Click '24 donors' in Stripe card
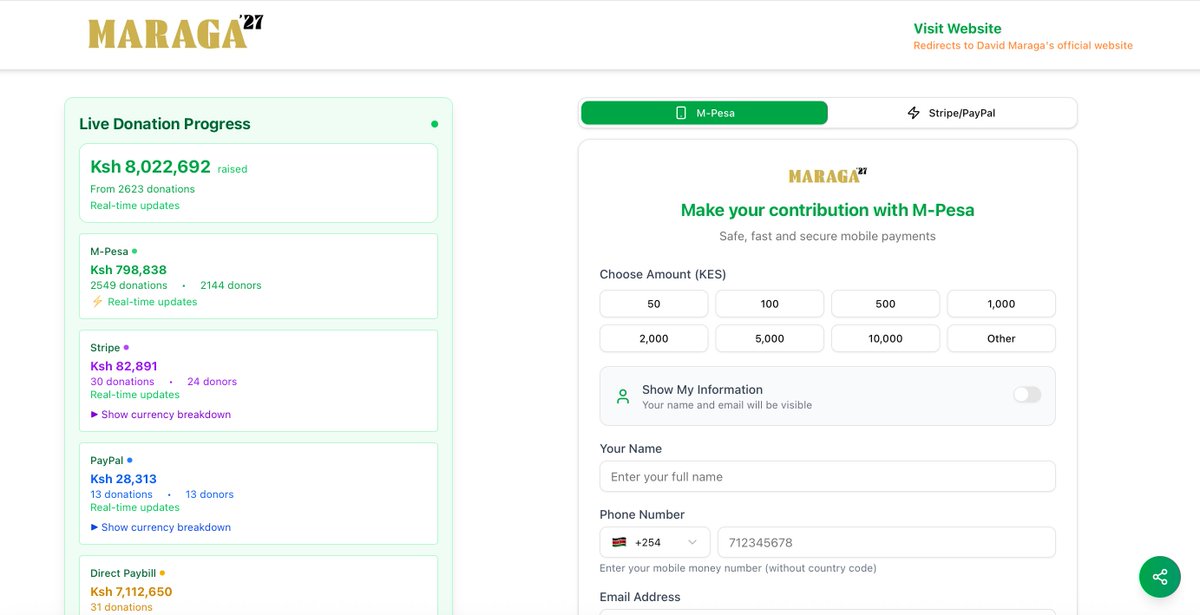 pos(212,381)
